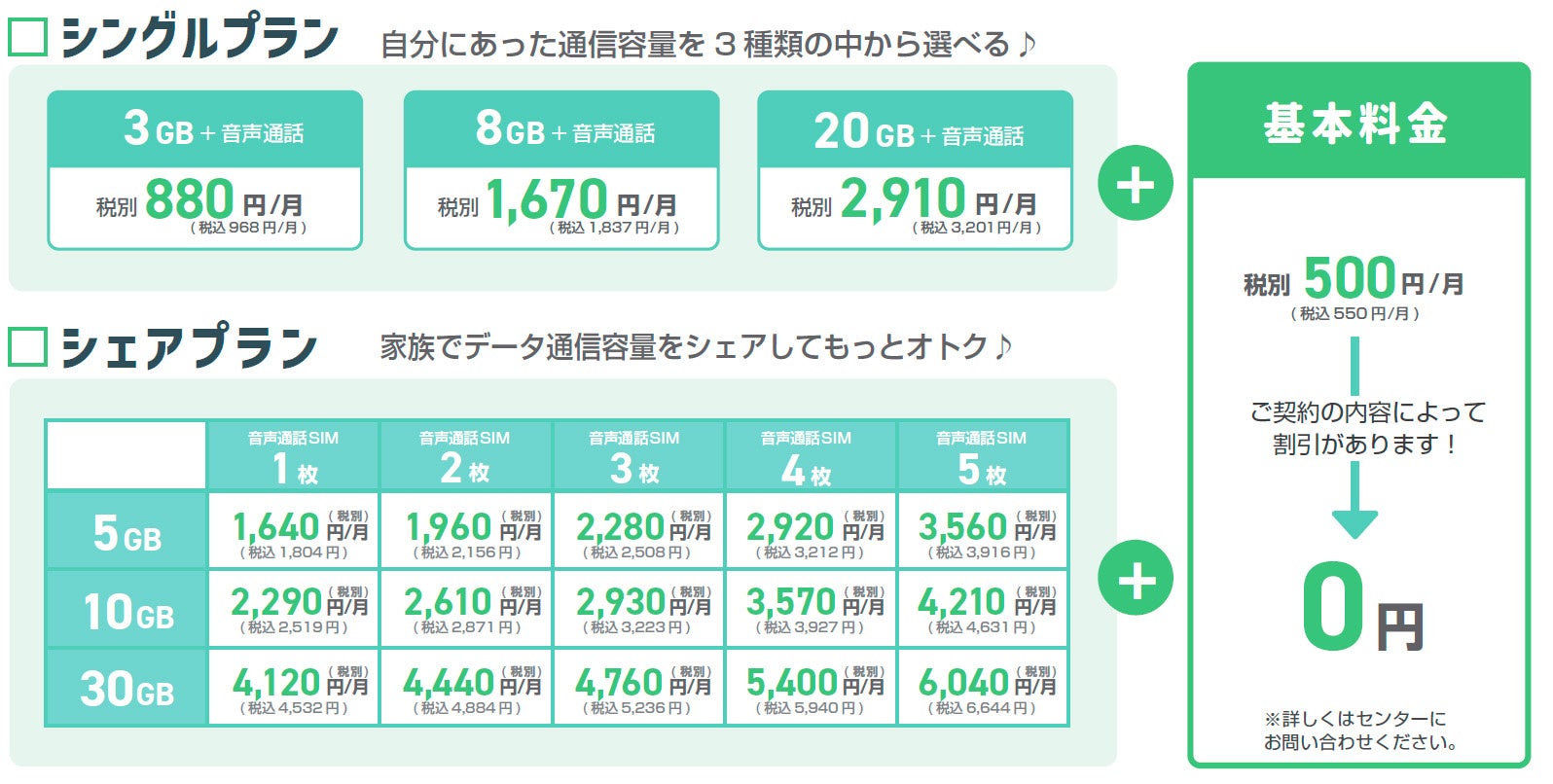Click the 500円/月 basic fee text
Image resolution: width=1553 pixels, height=784 pixels.
[x=1354, y=281]
